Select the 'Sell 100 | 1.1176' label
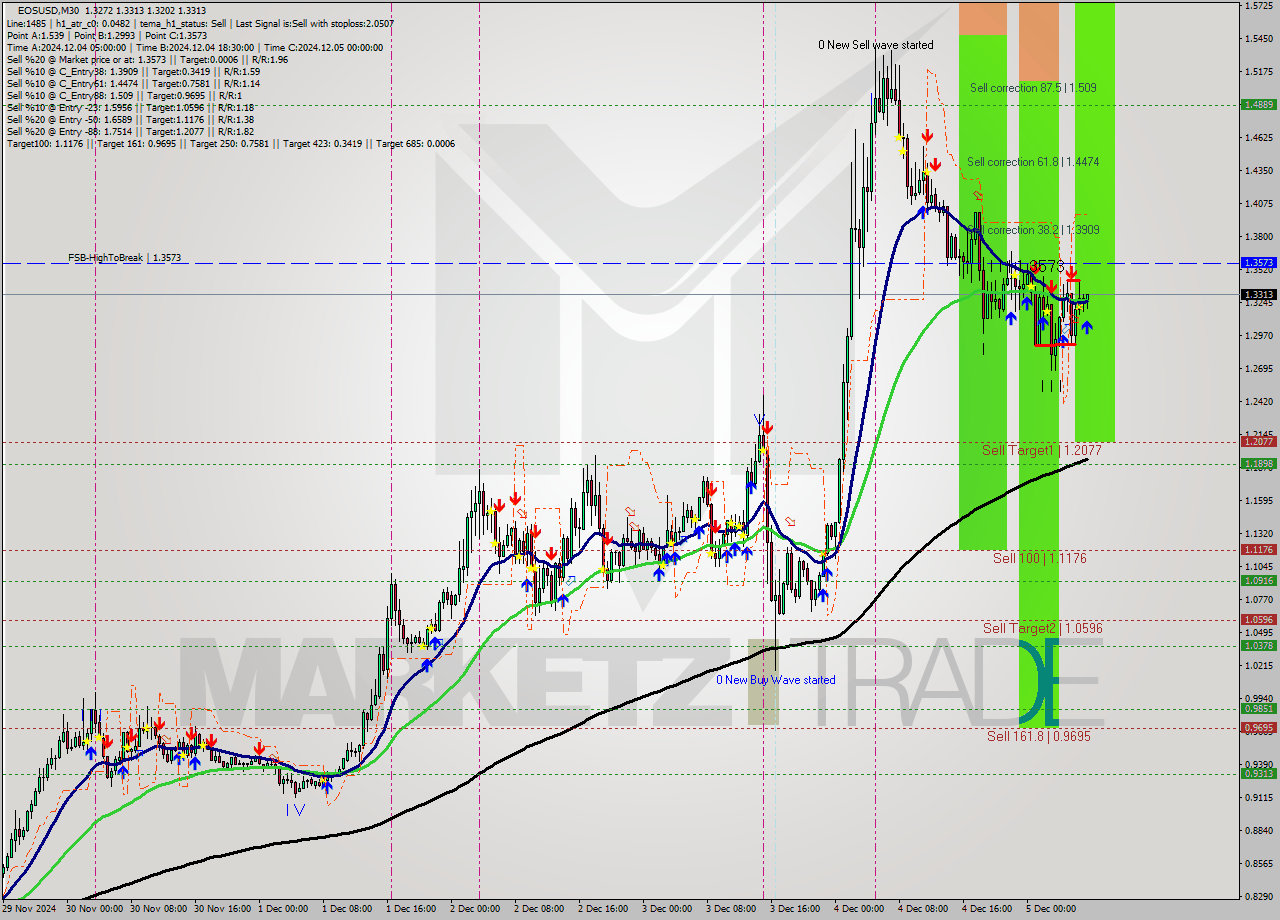 coord(1039,558)
